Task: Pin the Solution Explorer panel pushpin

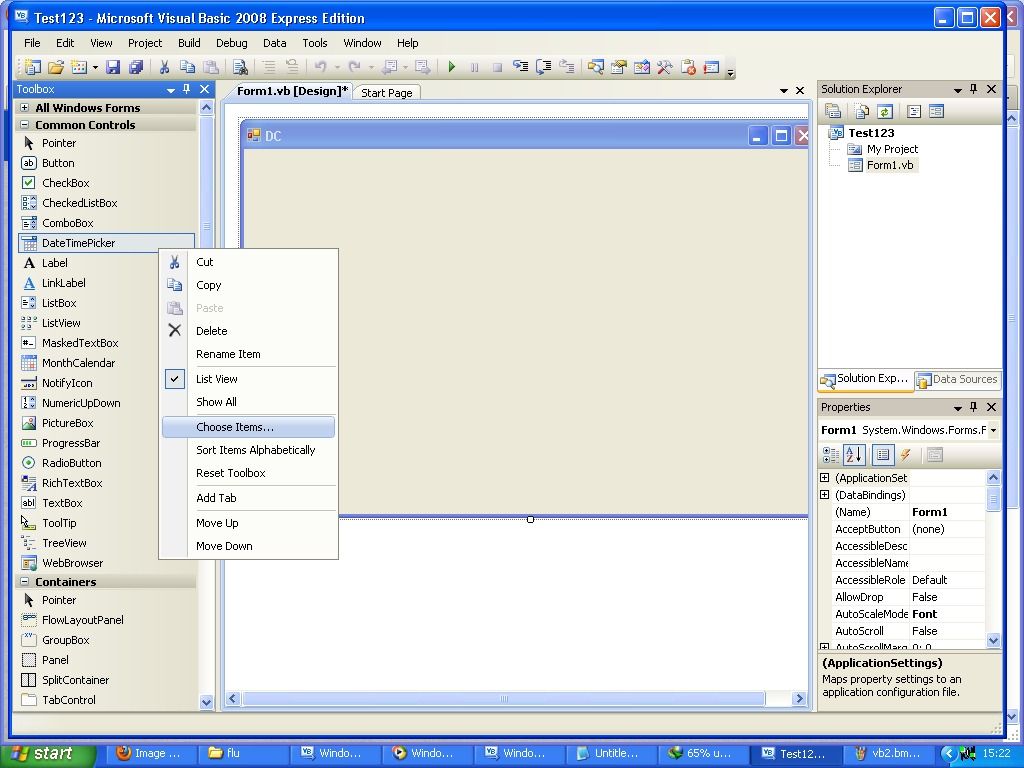Action: click(974, 89)
